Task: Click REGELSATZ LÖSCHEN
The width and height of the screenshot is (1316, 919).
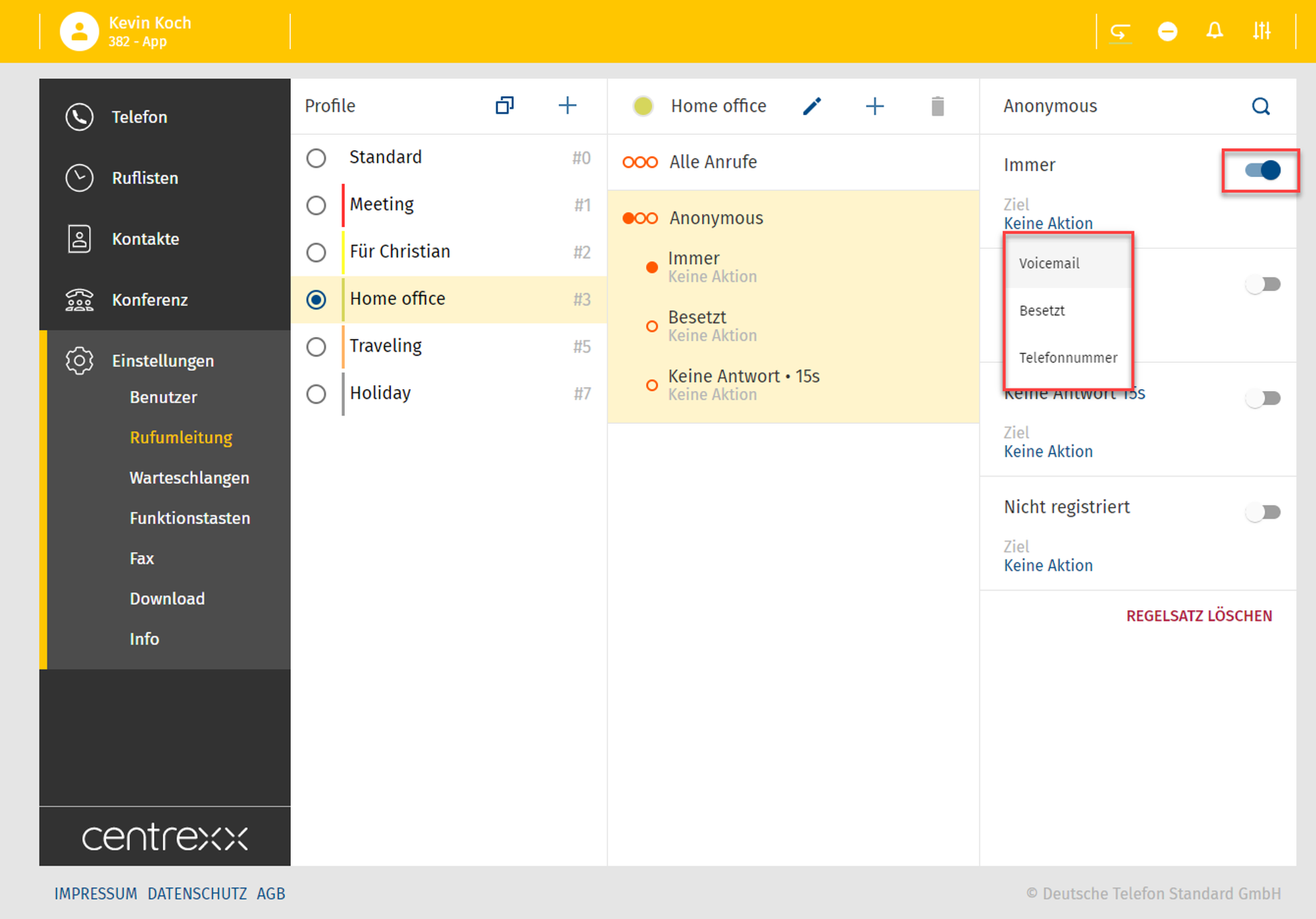Action: 1199,616
